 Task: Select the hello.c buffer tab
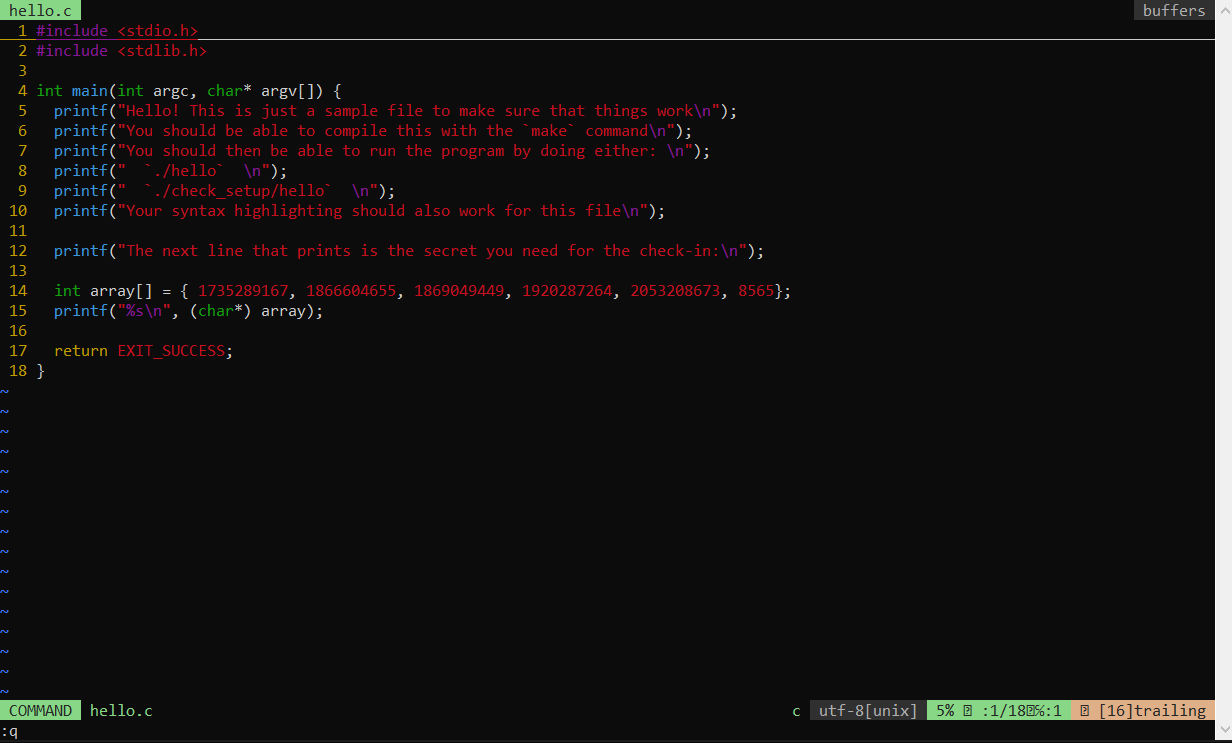(40, 10)
